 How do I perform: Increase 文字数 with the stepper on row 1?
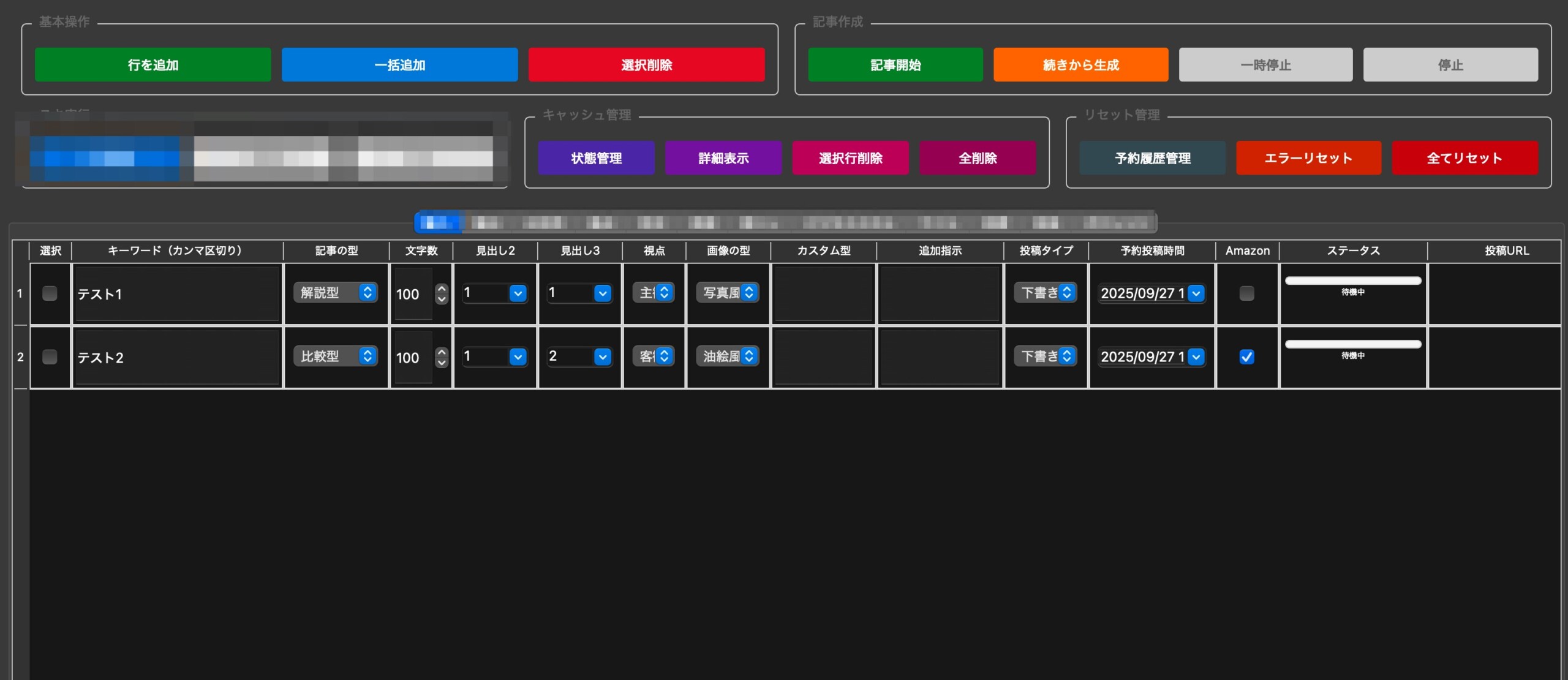tap(441, 289)
